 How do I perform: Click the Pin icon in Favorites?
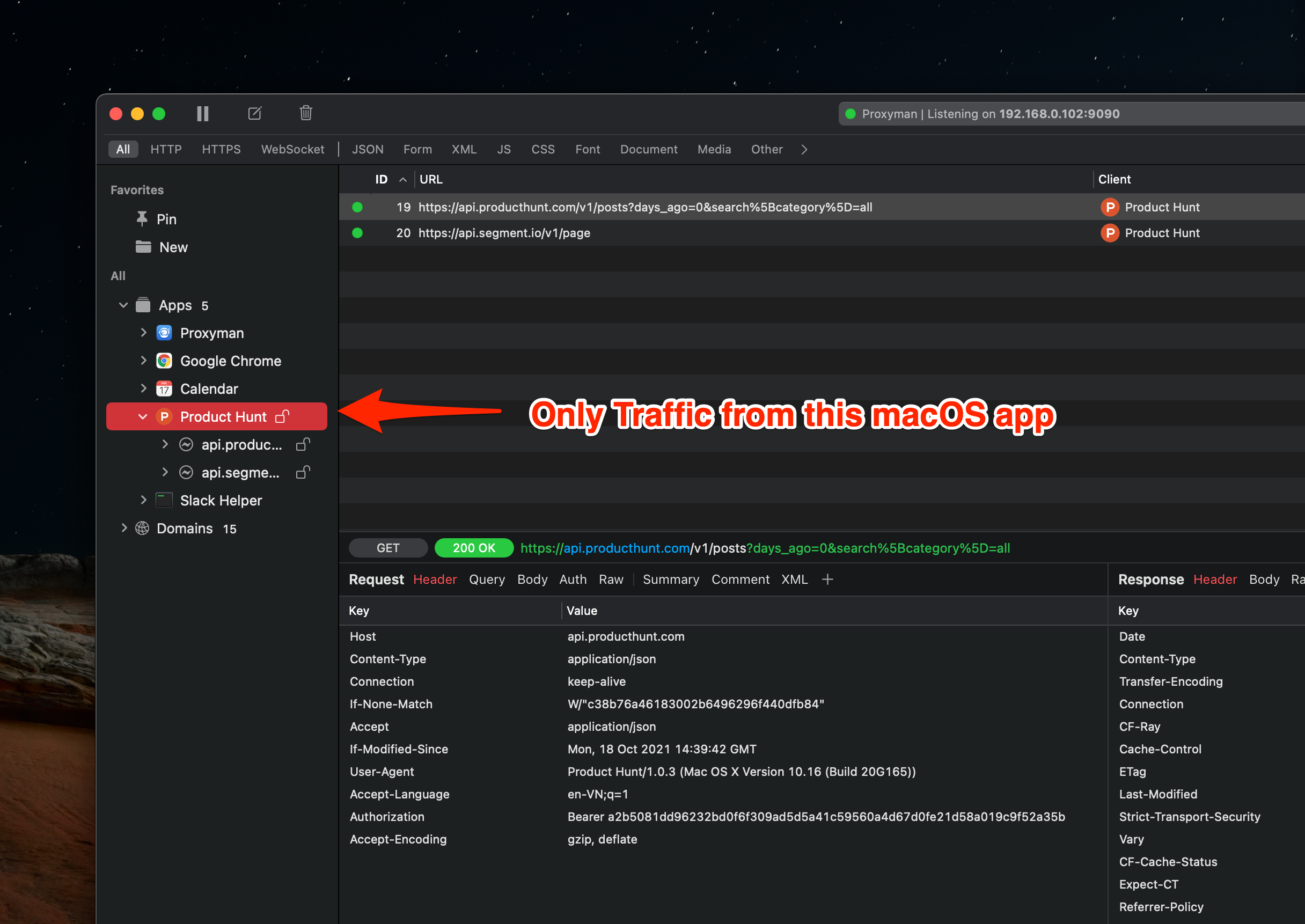pyautogui.click(x=142, y=219)
